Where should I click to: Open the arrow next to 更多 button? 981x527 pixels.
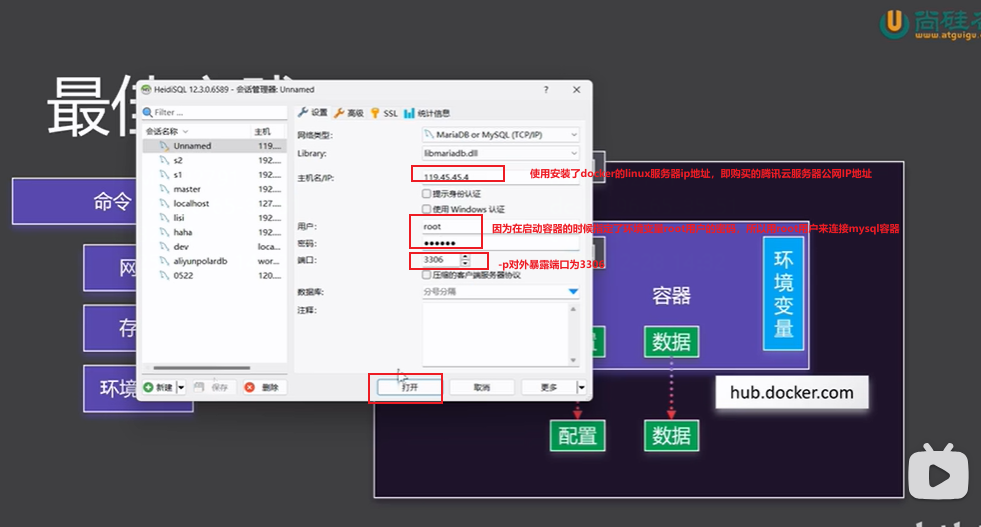point(582,387)
